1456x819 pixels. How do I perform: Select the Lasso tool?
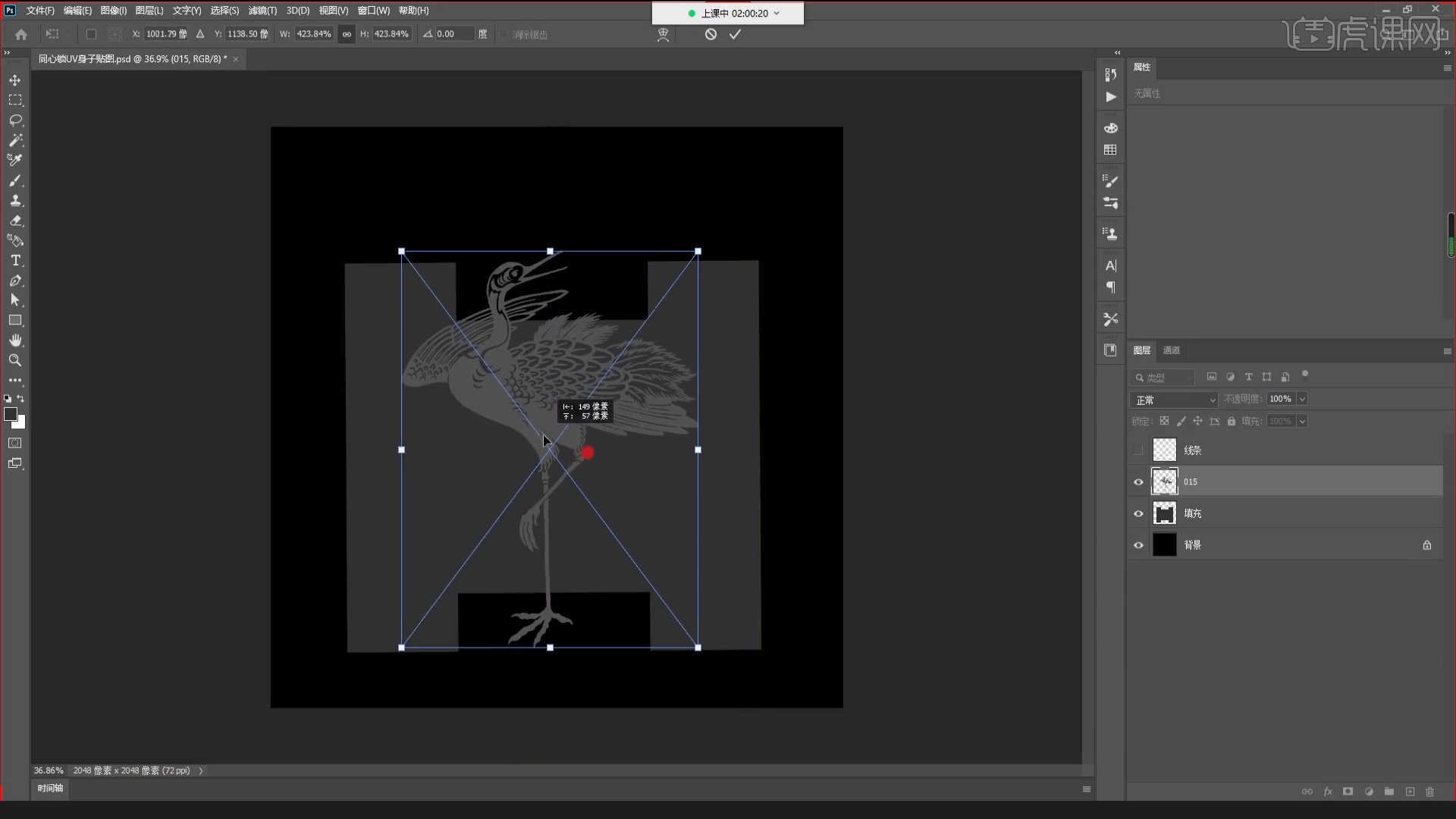(x=15, y=121)
